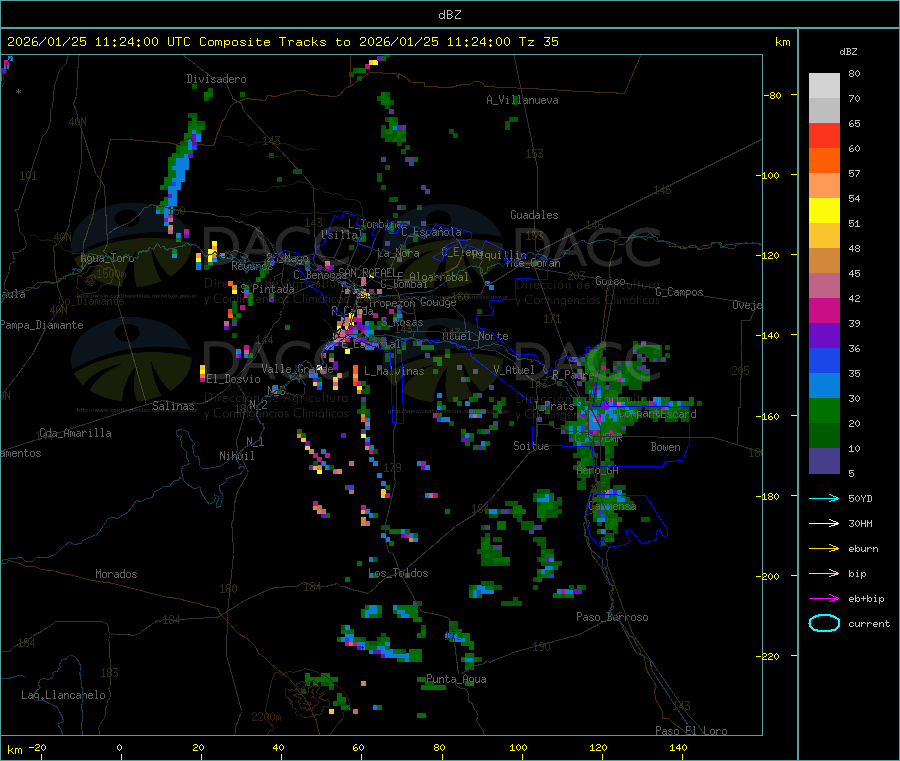Click the Paso_El_Loro map label
The height and width of the screenshot is (761, 900).
pos(691,731)
